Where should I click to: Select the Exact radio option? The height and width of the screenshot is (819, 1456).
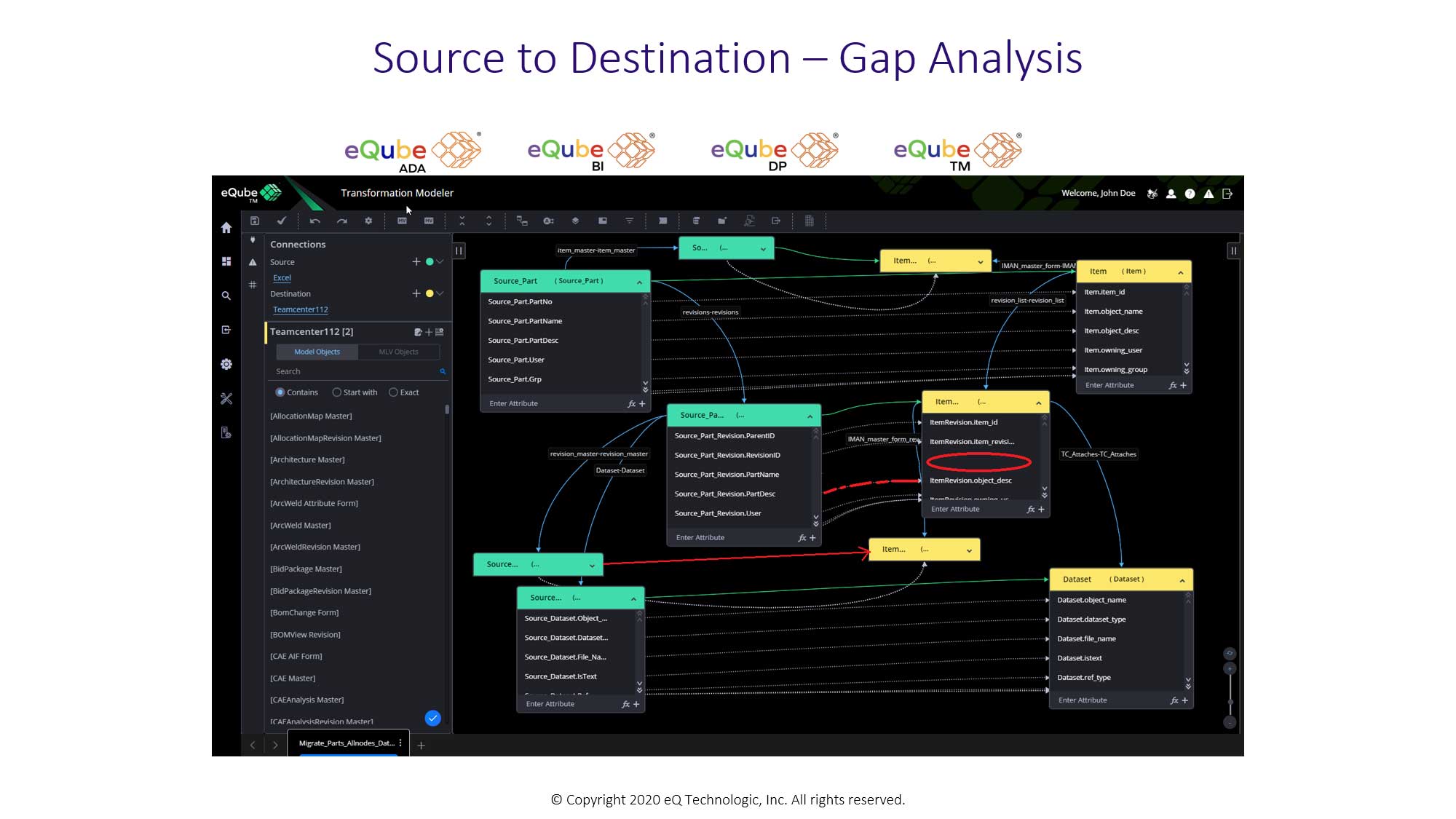tap(393, 392)
